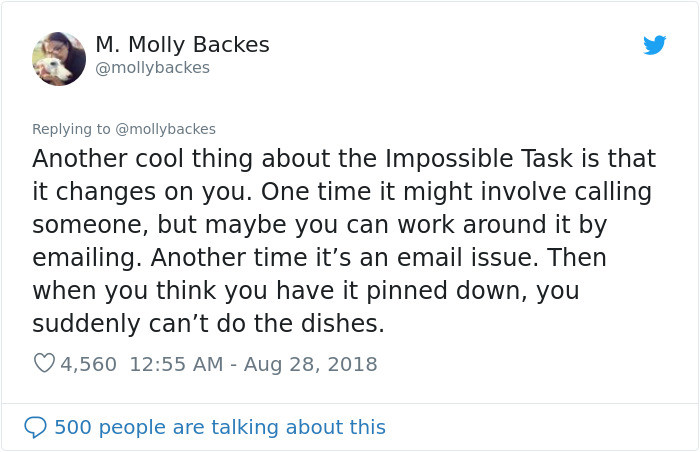Open the 12:55 AM time of the tweet
This screenshot has width=700, height=452.
(176, 364)
